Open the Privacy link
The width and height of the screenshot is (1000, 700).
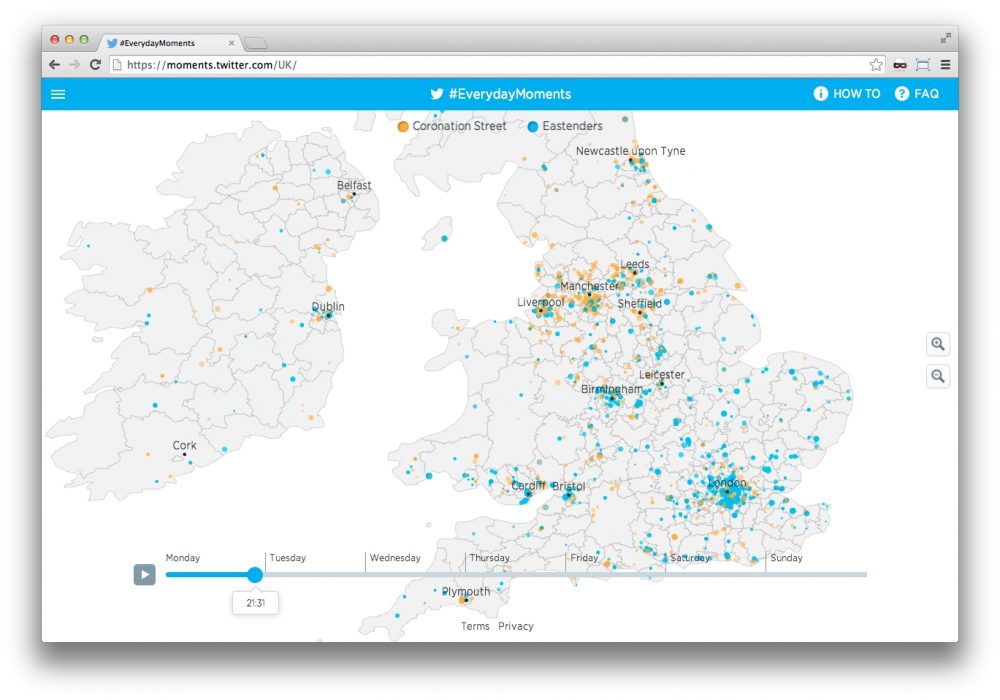(516, 626)
